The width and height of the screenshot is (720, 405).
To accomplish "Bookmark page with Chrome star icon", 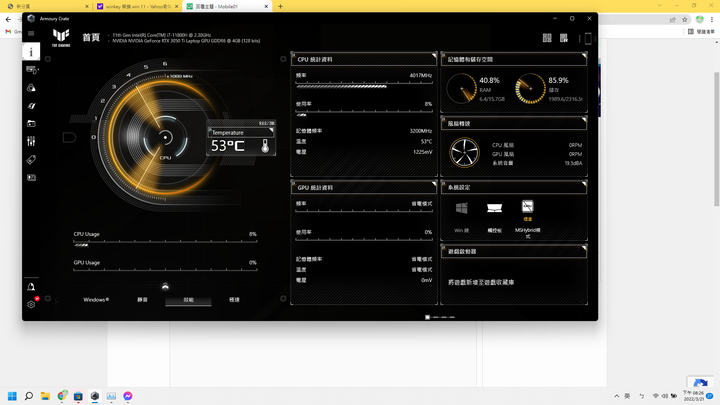I will pos(685,19).
